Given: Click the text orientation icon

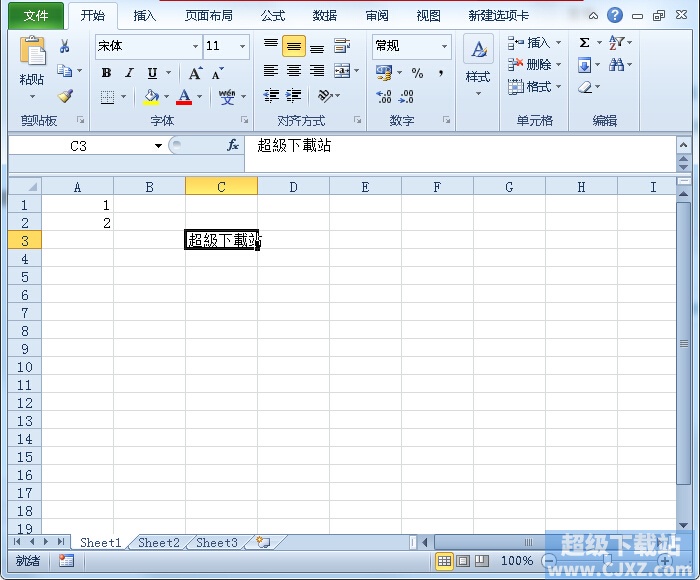Looking at the screenshot, I should coord(325,96).
